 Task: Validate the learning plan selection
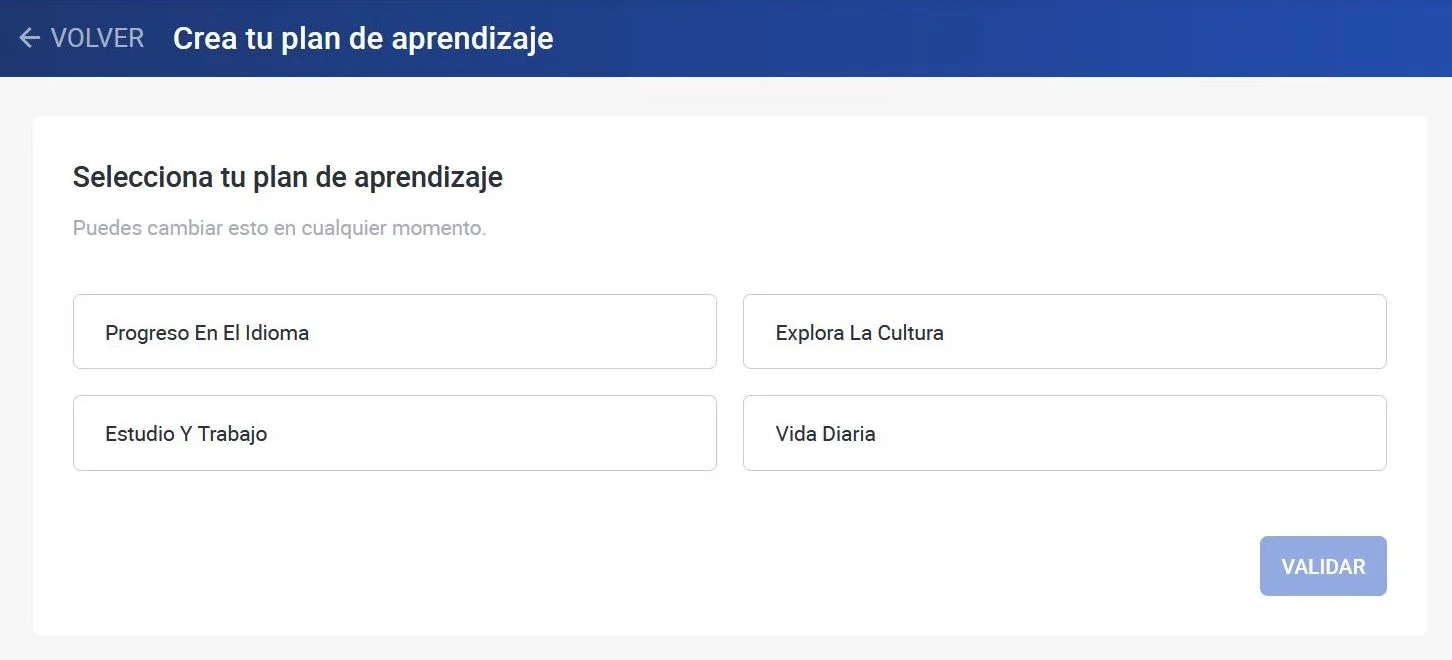click(x=1322, y=566)
